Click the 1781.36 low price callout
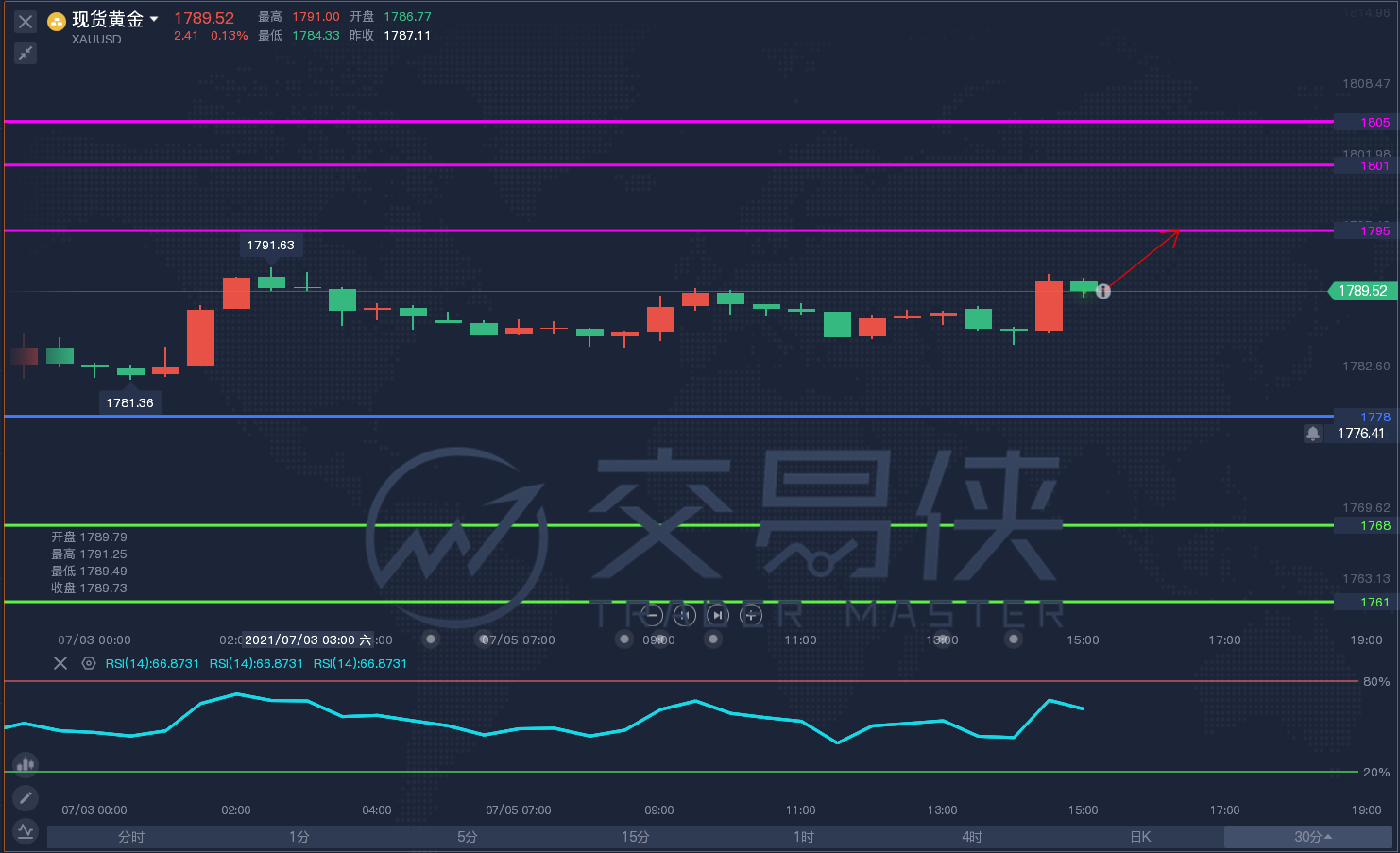Screen dimensions: 1400x853 coord(130,403)
